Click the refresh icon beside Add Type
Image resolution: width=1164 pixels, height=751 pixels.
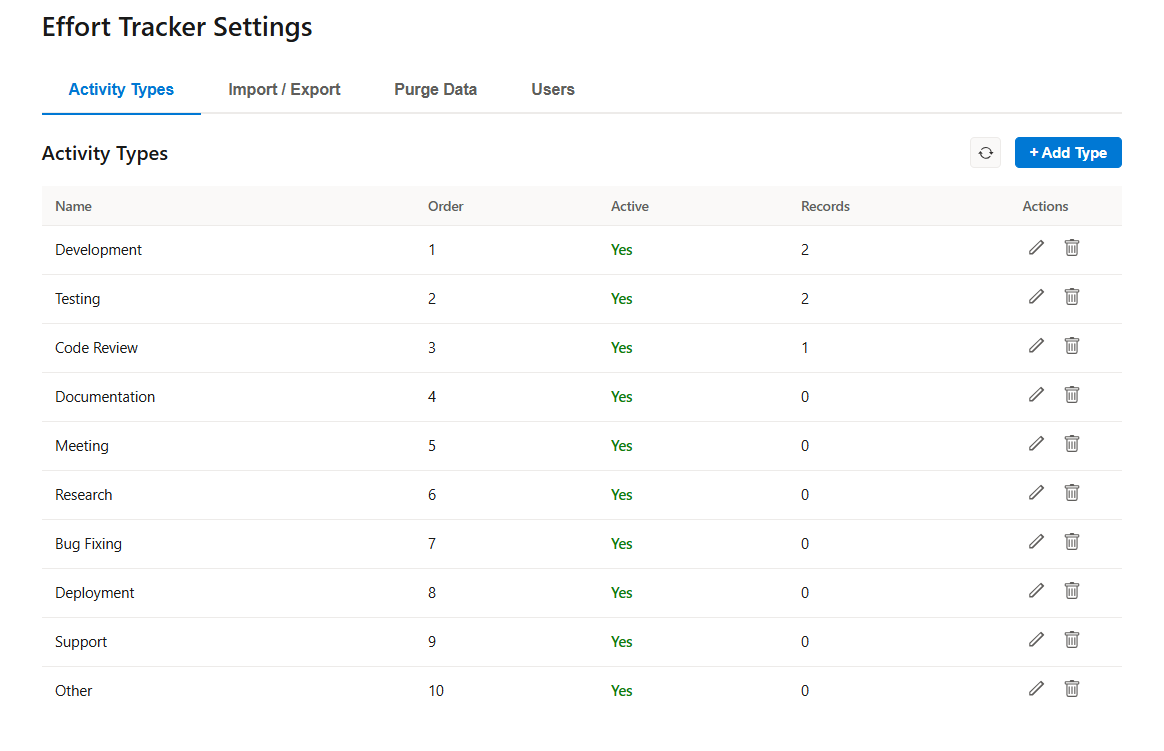coord(985,153)
